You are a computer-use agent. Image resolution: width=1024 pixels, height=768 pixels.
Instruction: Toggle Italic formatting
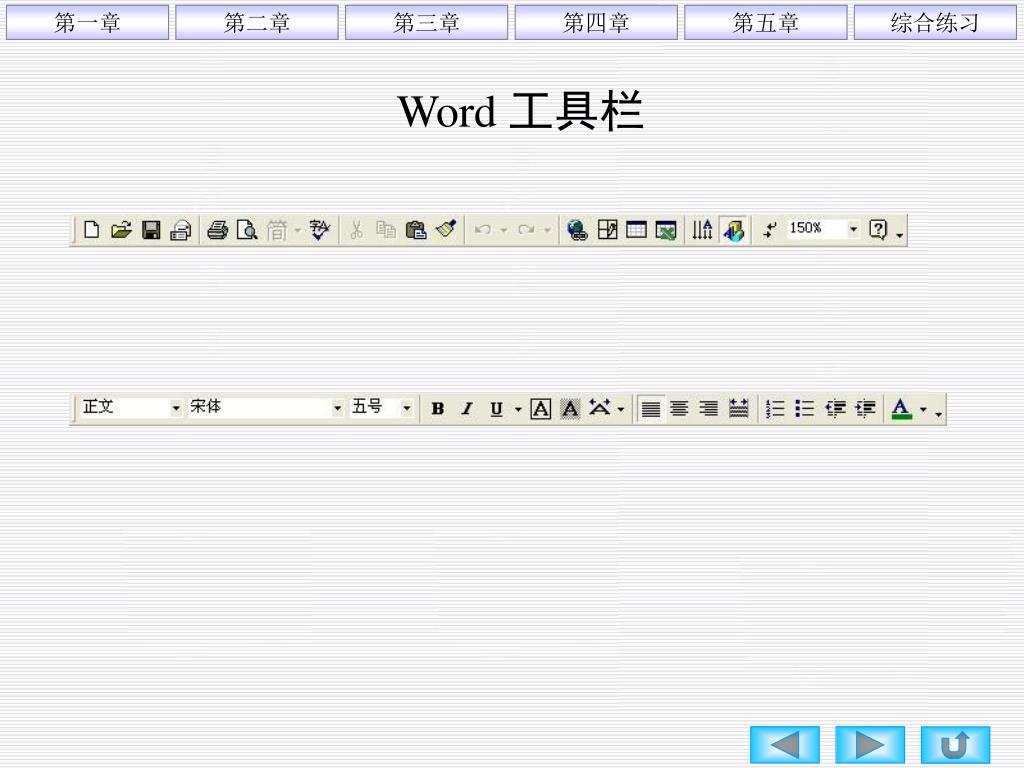pyautogui.click(x=467, y=409)
